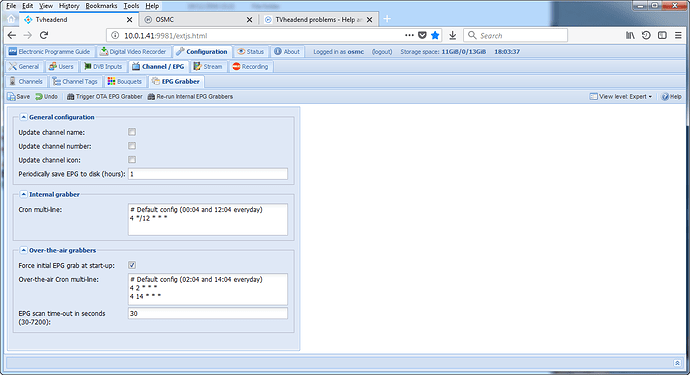Click the site information icon in address bar
The image size is (690, 375).
(115, 35)
